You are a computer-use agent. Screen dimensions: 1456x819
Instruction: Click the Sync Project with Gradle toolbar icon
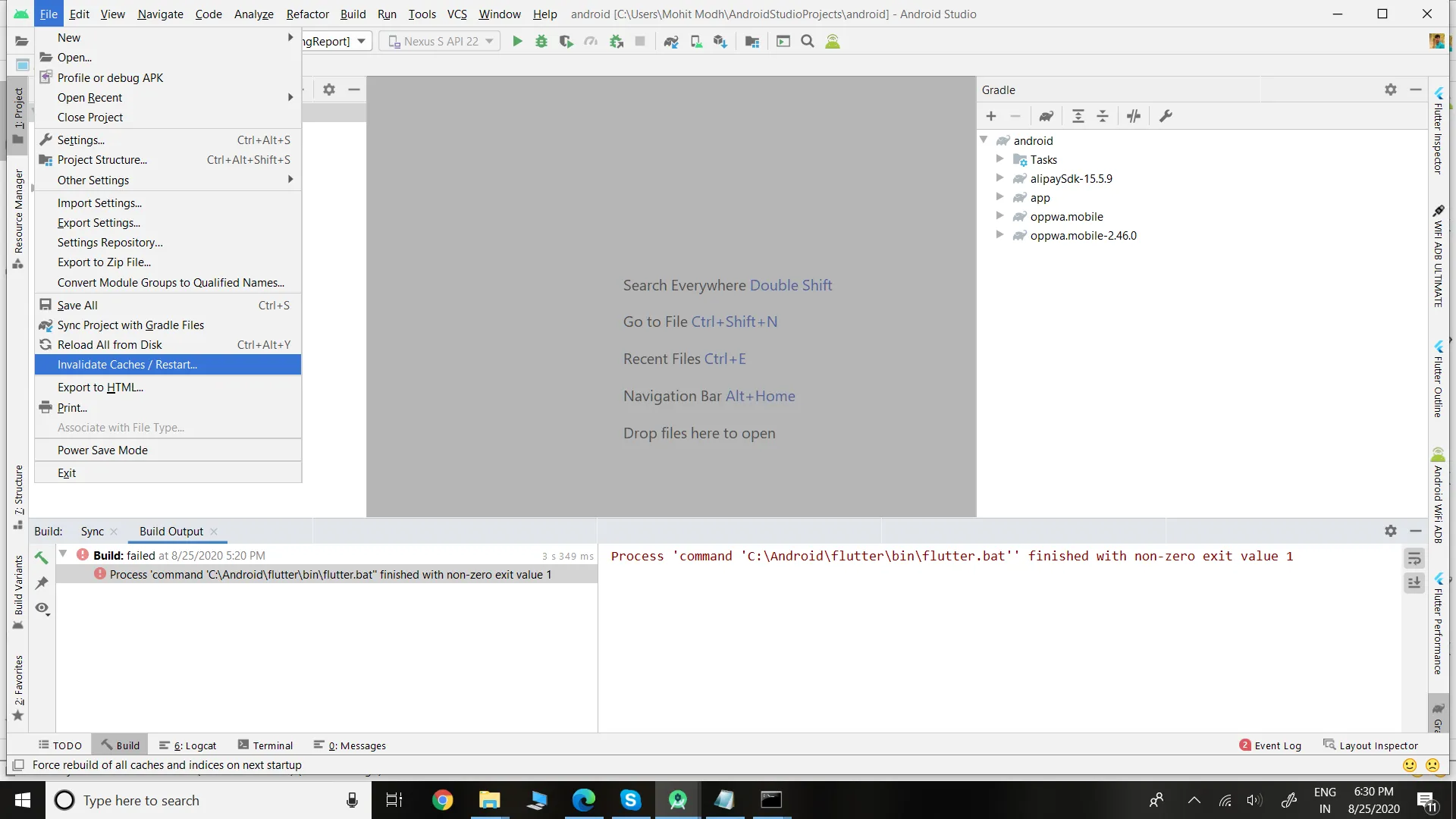coord(671,42)
